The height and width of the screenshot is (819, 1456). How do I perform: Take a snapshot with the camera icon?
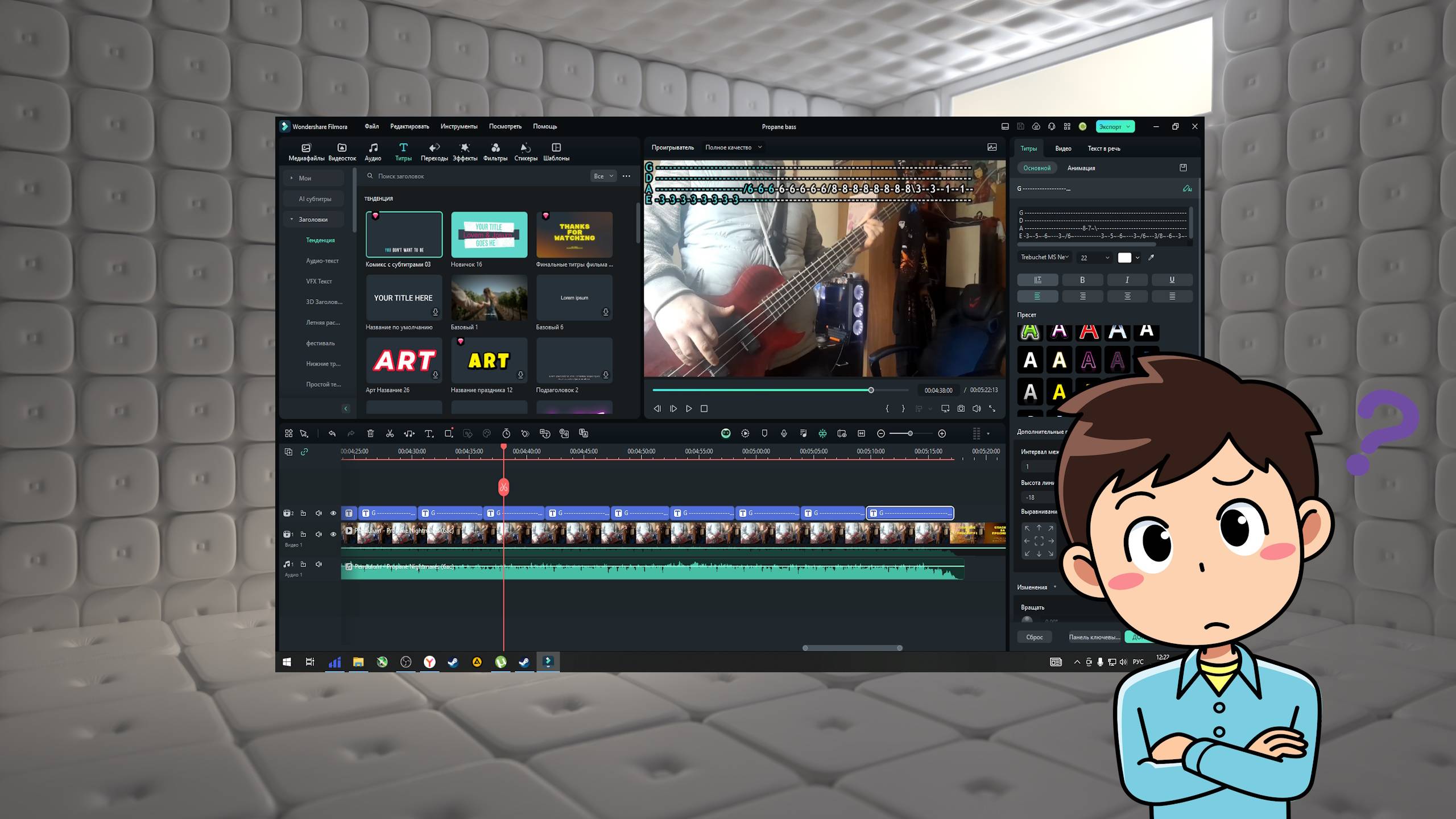pyautogui.click(x=961, y=408)
